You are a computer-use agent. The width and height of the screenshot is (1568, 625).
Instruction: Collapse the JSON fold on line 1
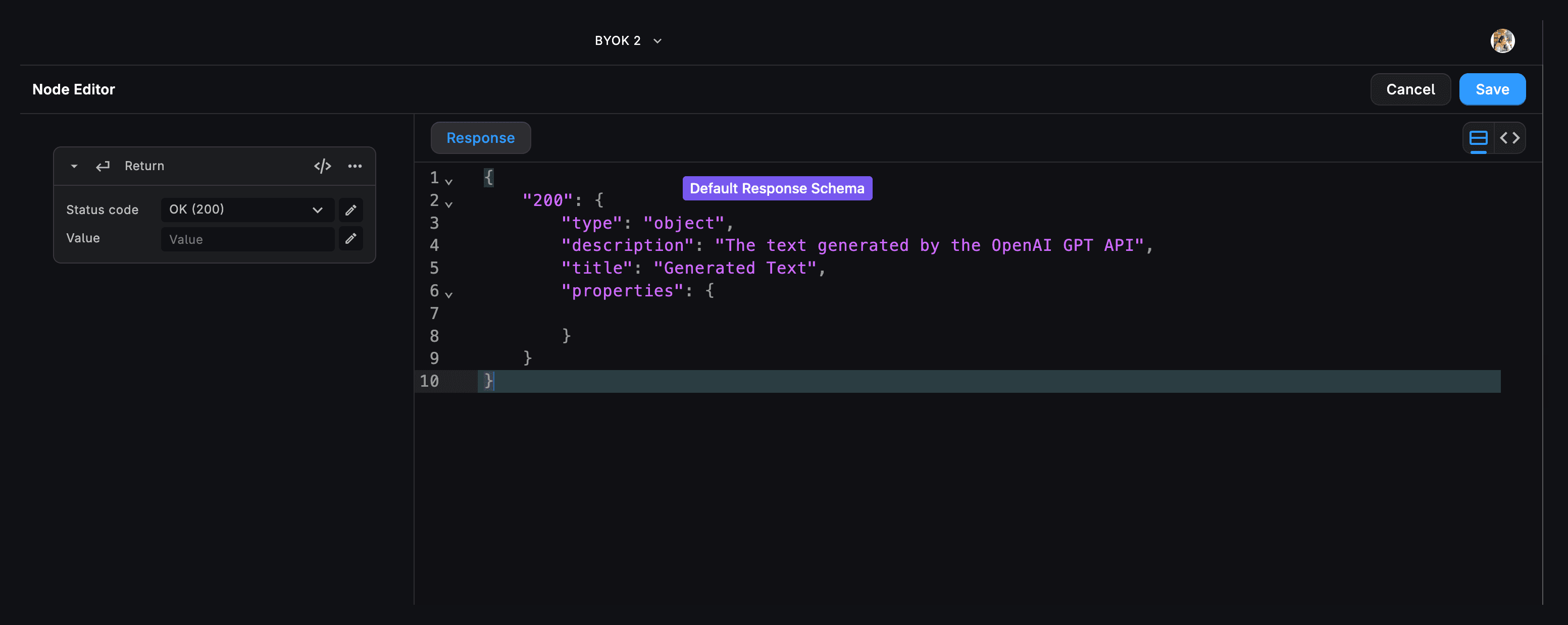448,181
